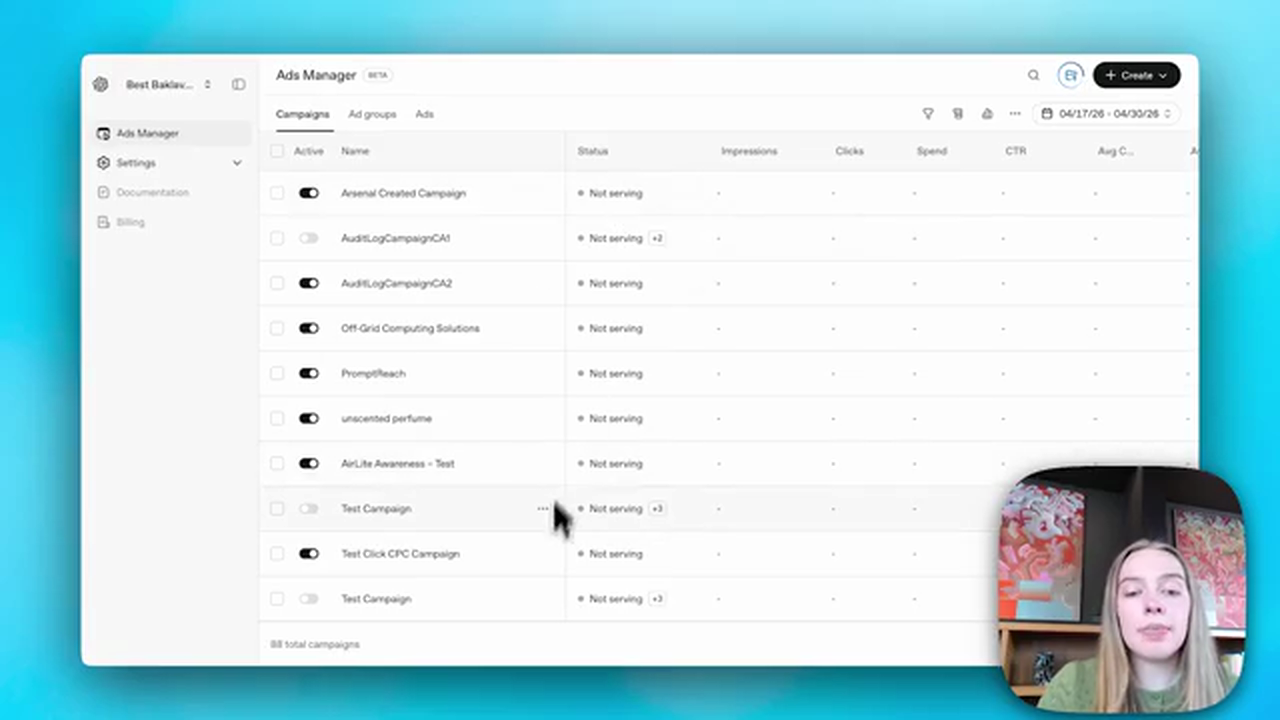Open the Create dropdown button

tap(1137, 75)
